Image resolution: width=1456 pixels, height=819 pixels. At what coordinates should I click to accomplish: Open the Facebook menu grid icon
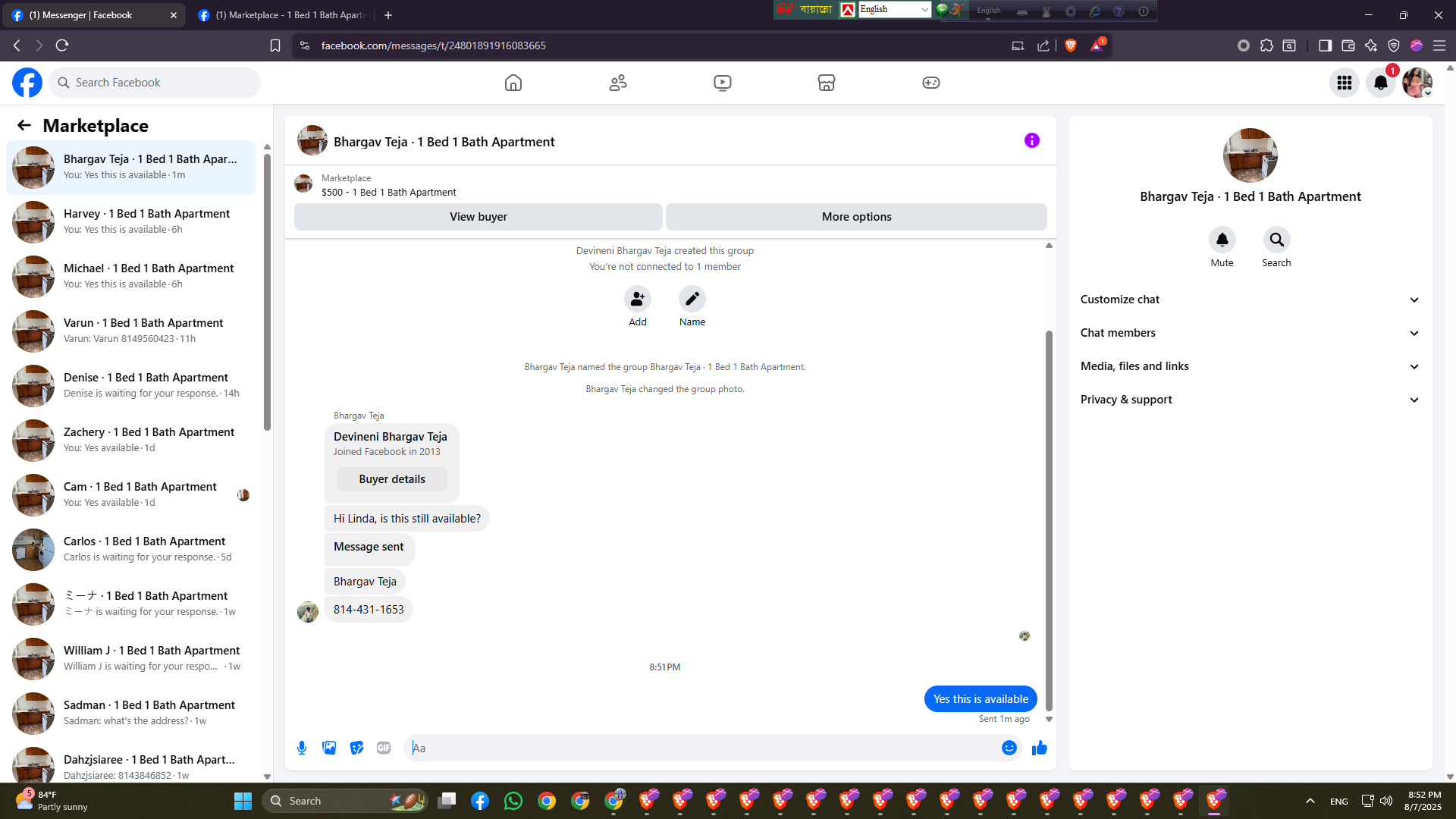1345,83
